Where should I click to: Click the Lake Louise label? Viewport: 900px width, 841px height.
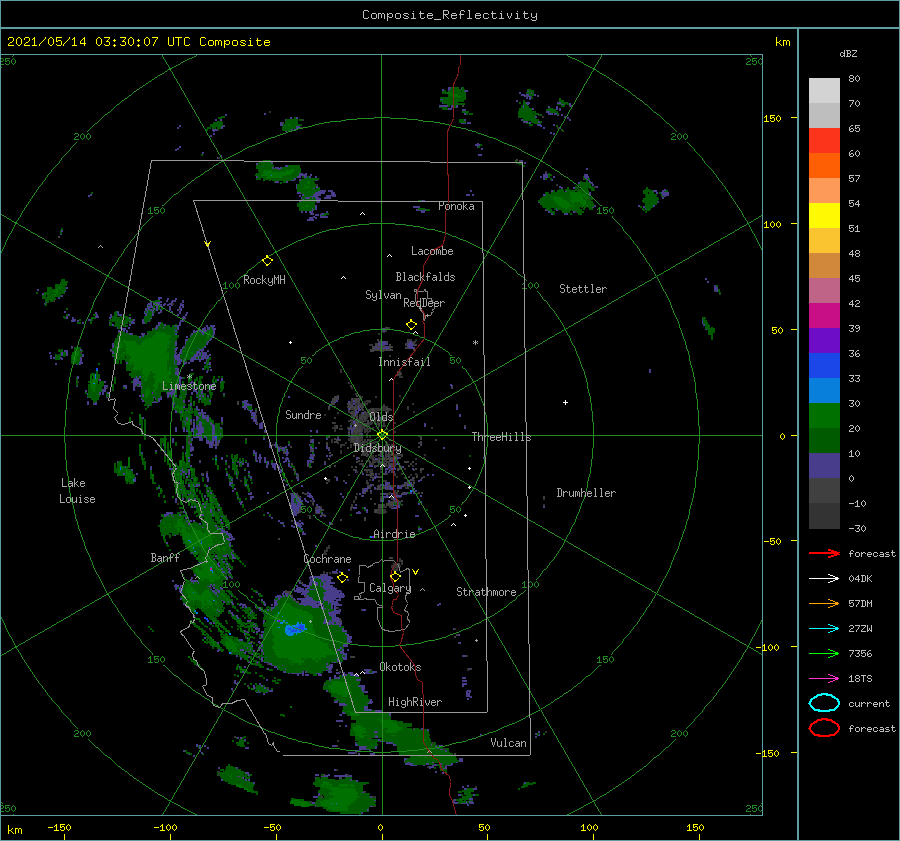coord(77,491)
